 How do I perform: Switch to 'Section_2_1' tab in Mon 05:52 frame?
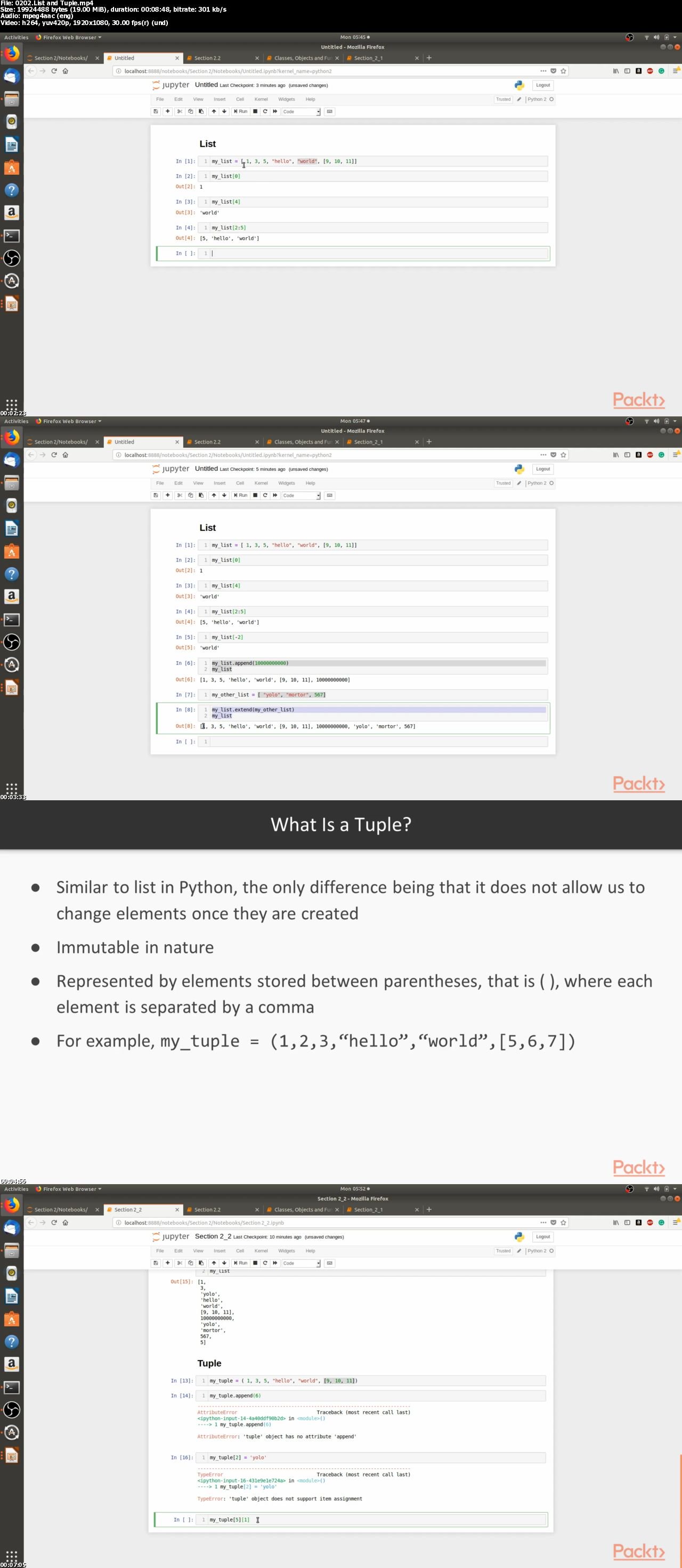click(x=382, y=1210)
